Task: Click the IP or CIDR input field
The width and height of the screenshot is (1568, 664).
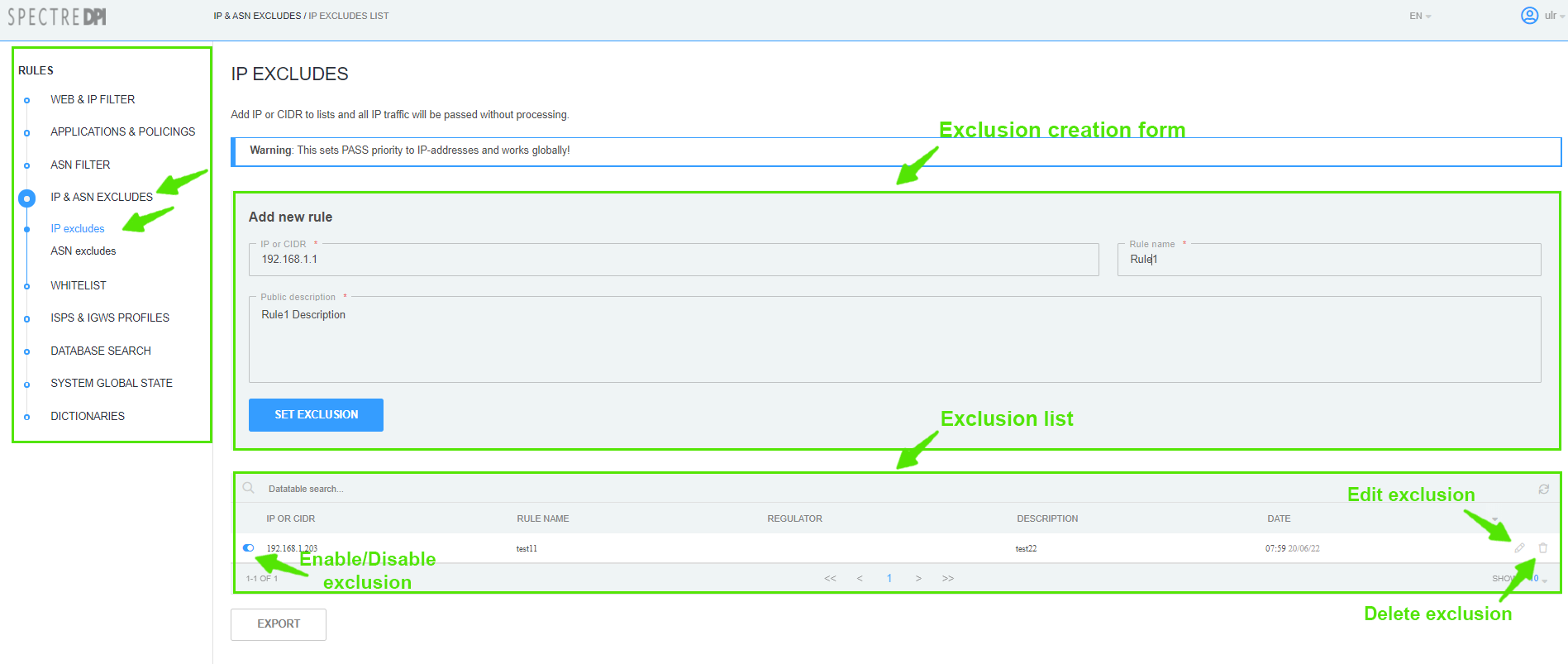Action: coord(674,260)
